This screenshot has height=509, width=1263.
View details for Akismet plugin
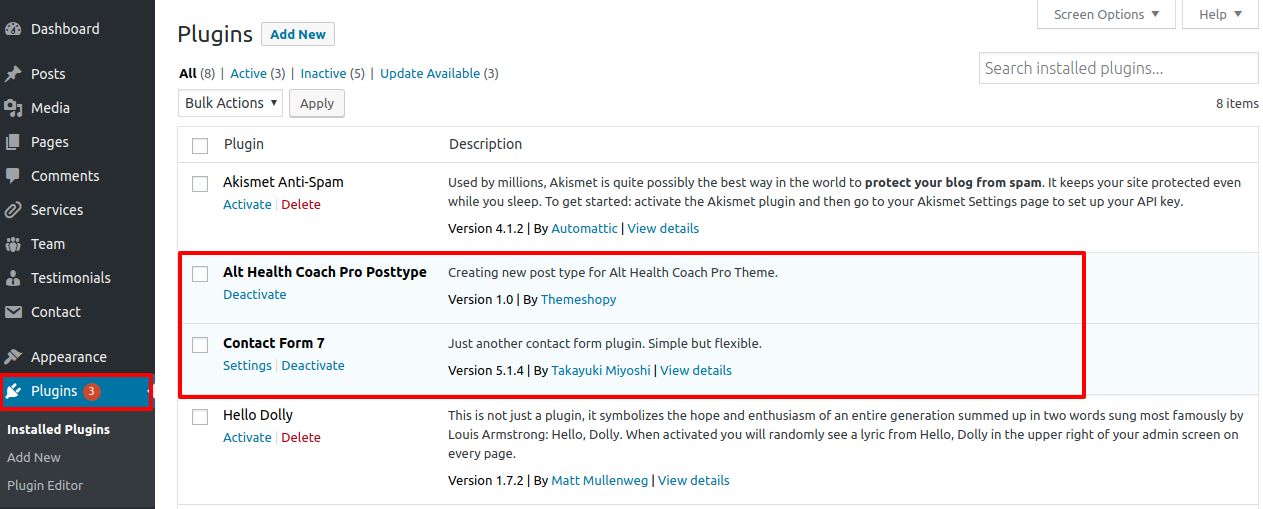(663, 228)
